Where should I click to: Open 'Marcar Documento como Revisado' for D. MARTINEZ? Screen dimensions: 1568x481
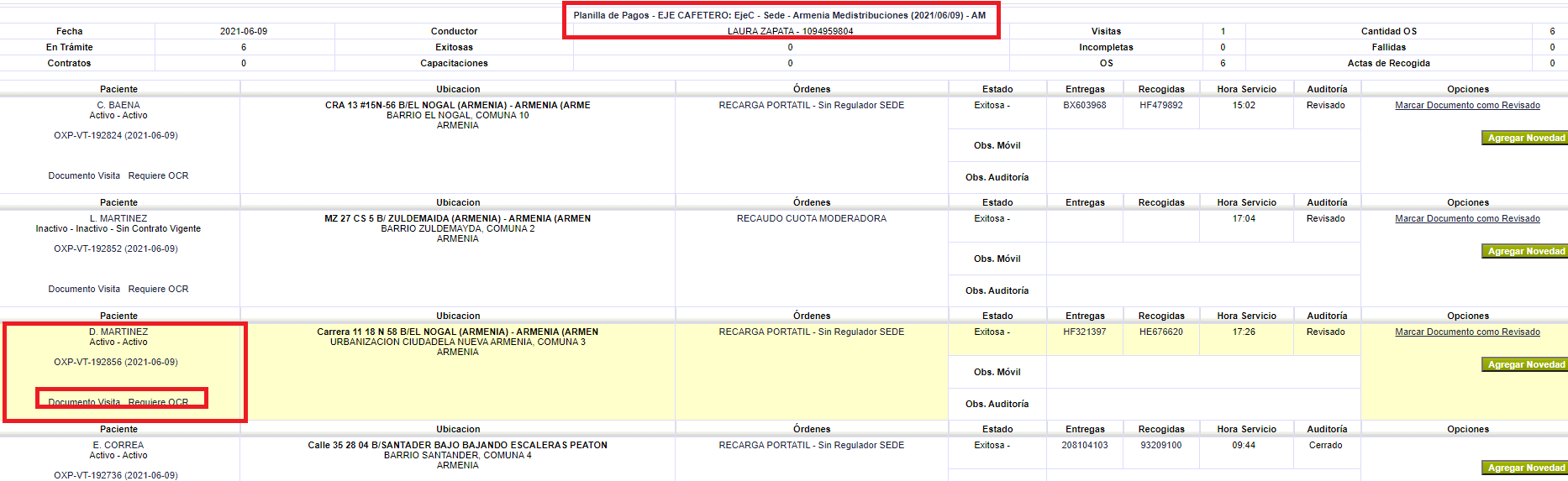tap(1467, 332)
